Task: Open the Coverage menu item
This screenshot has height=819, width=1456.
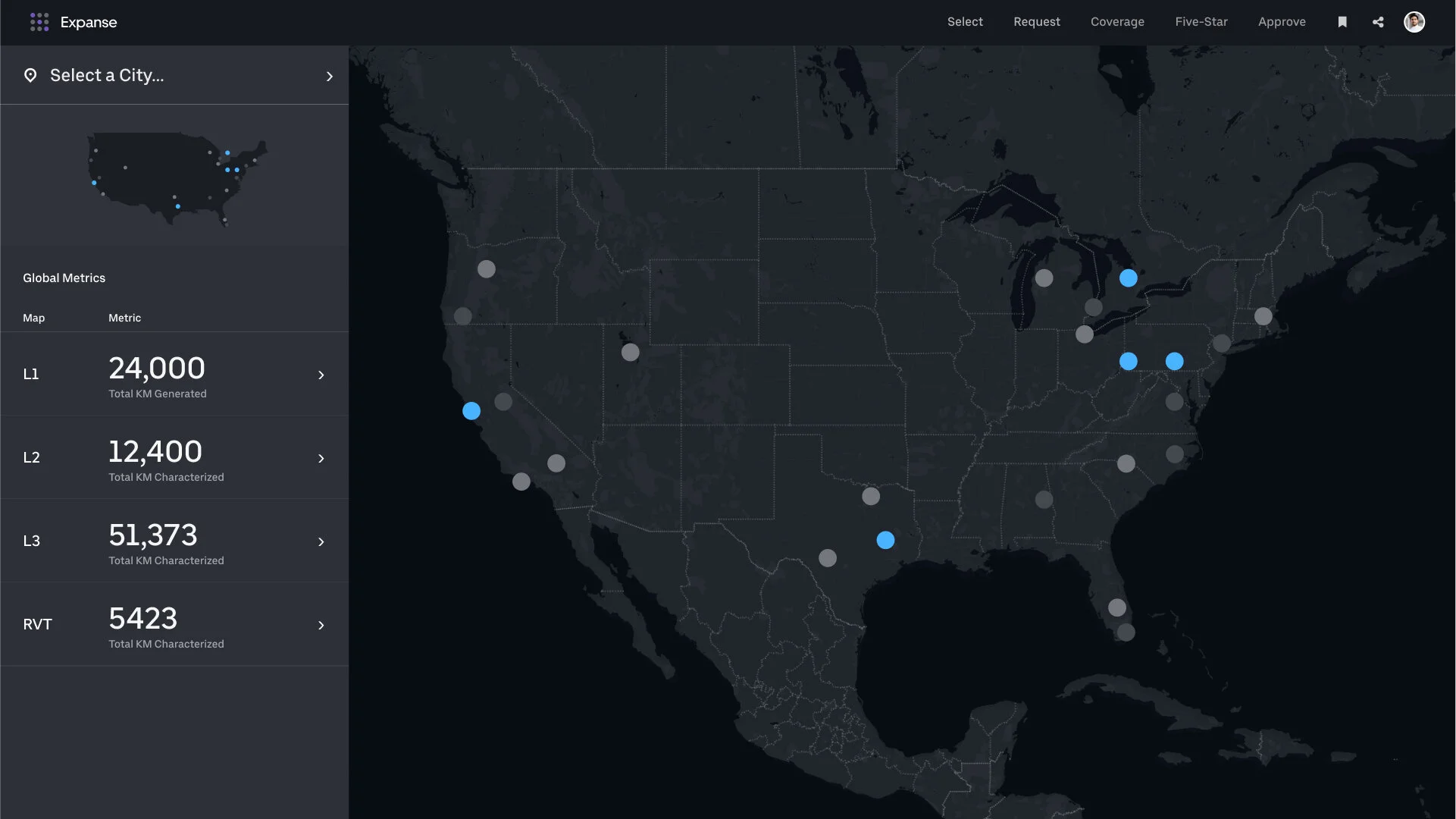Action: click(1117, 22)
